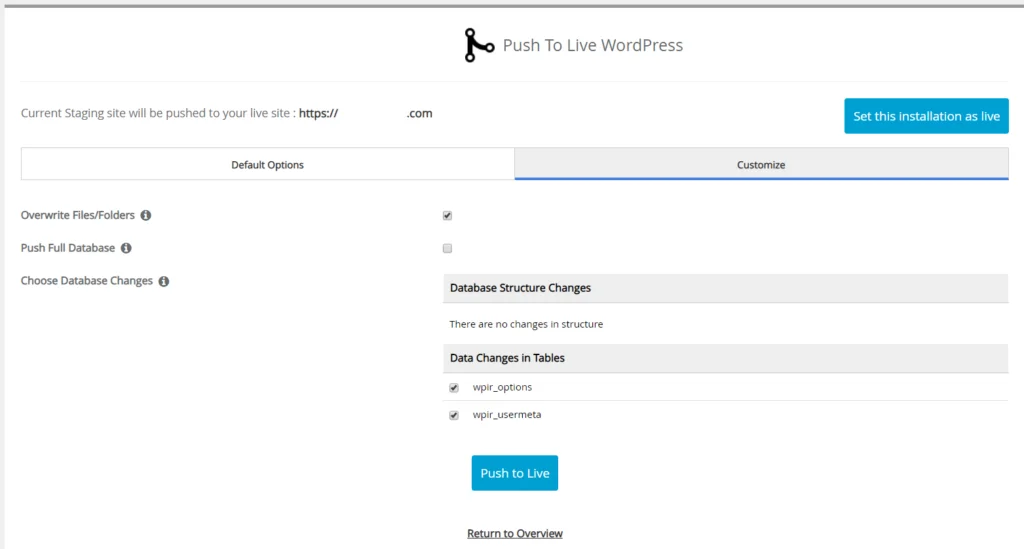This screenshot has width=1024, height=549.
Task: Click the Push to Live button
Action: tap(515, 473)
